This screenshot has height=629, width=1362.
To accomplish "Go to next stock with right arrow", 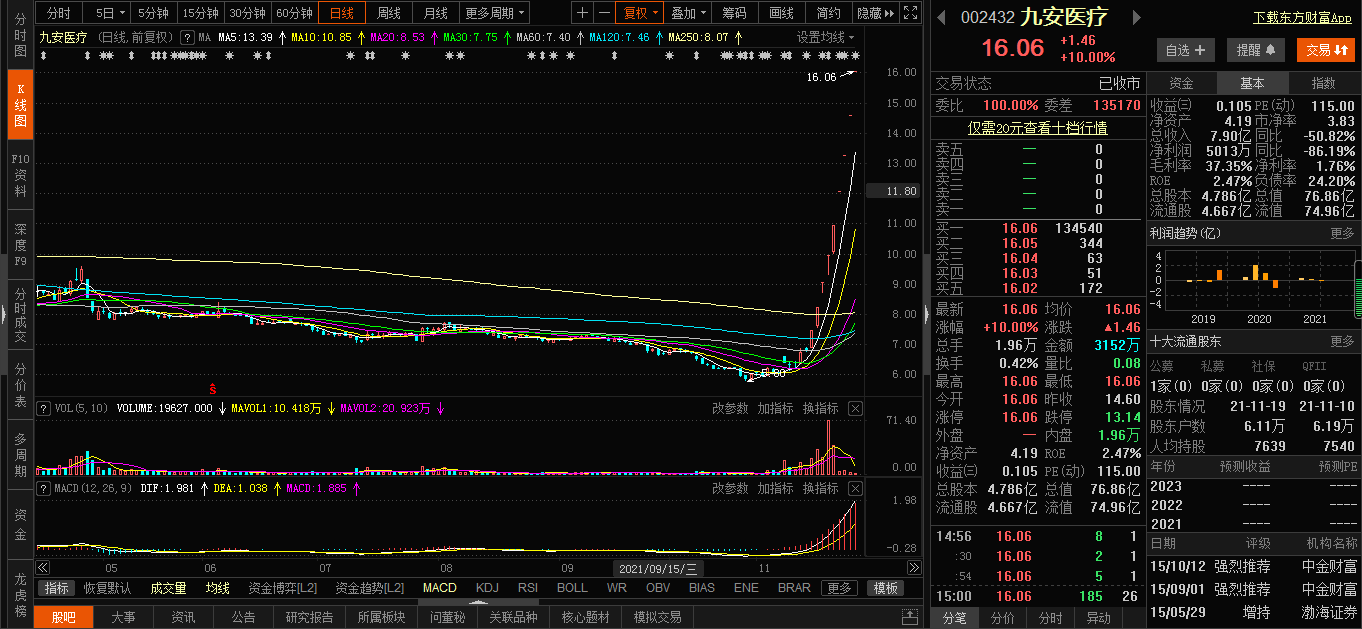I will click(x=1136, y=17).
